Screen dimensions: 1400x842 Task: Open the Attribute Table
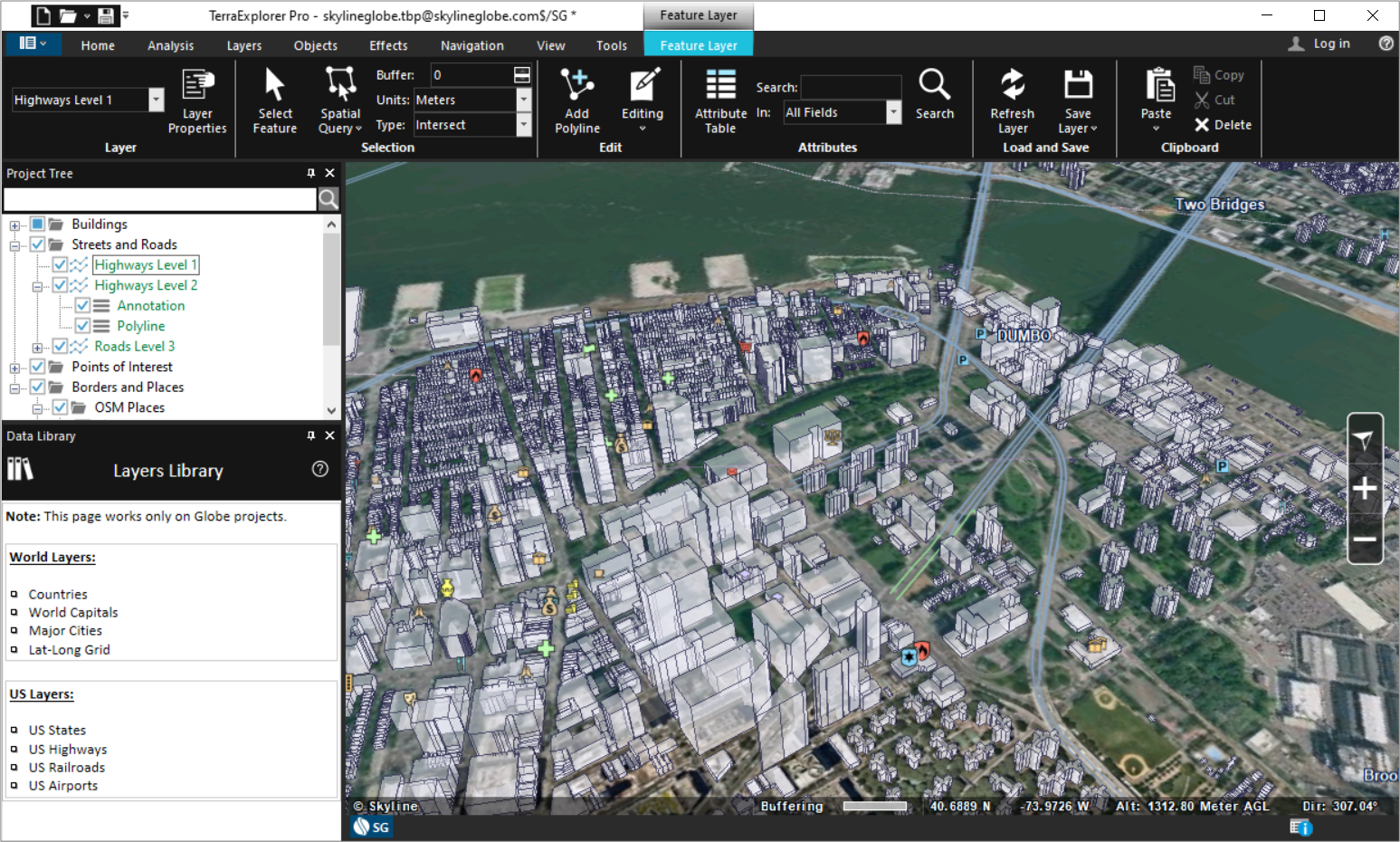coord(720,101)
